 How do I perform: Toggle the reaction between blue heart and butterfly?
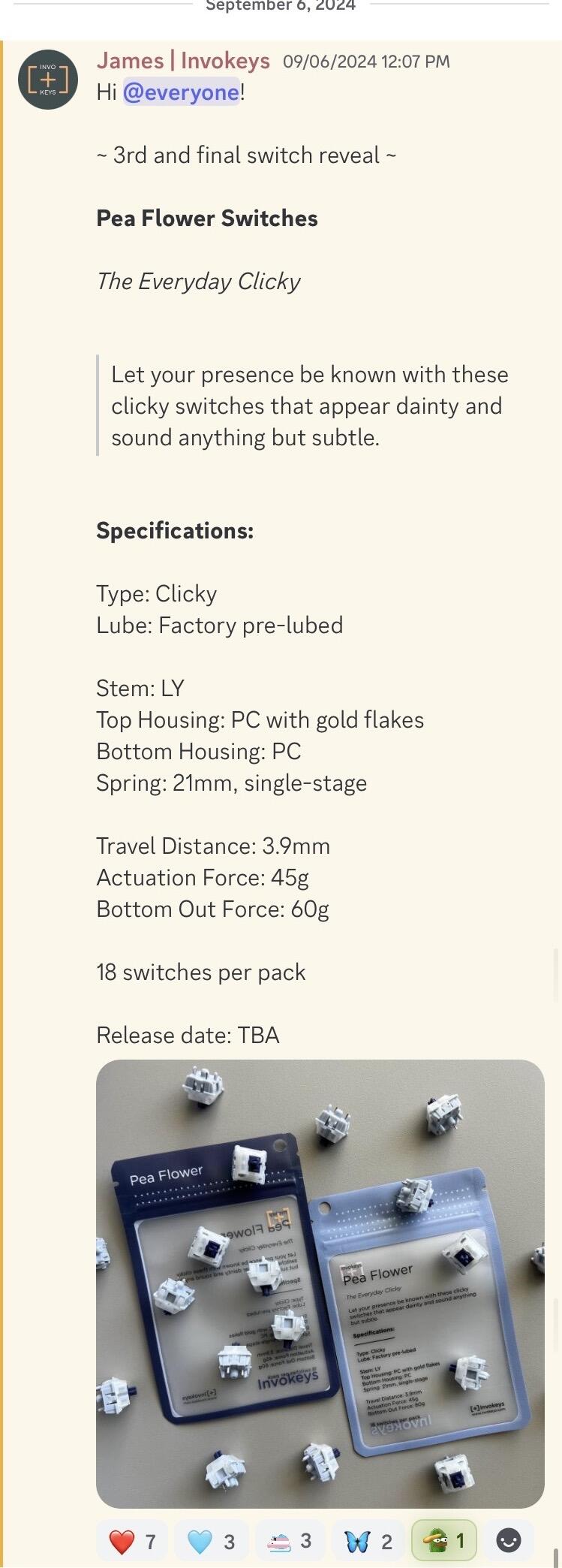point(290,1542)
